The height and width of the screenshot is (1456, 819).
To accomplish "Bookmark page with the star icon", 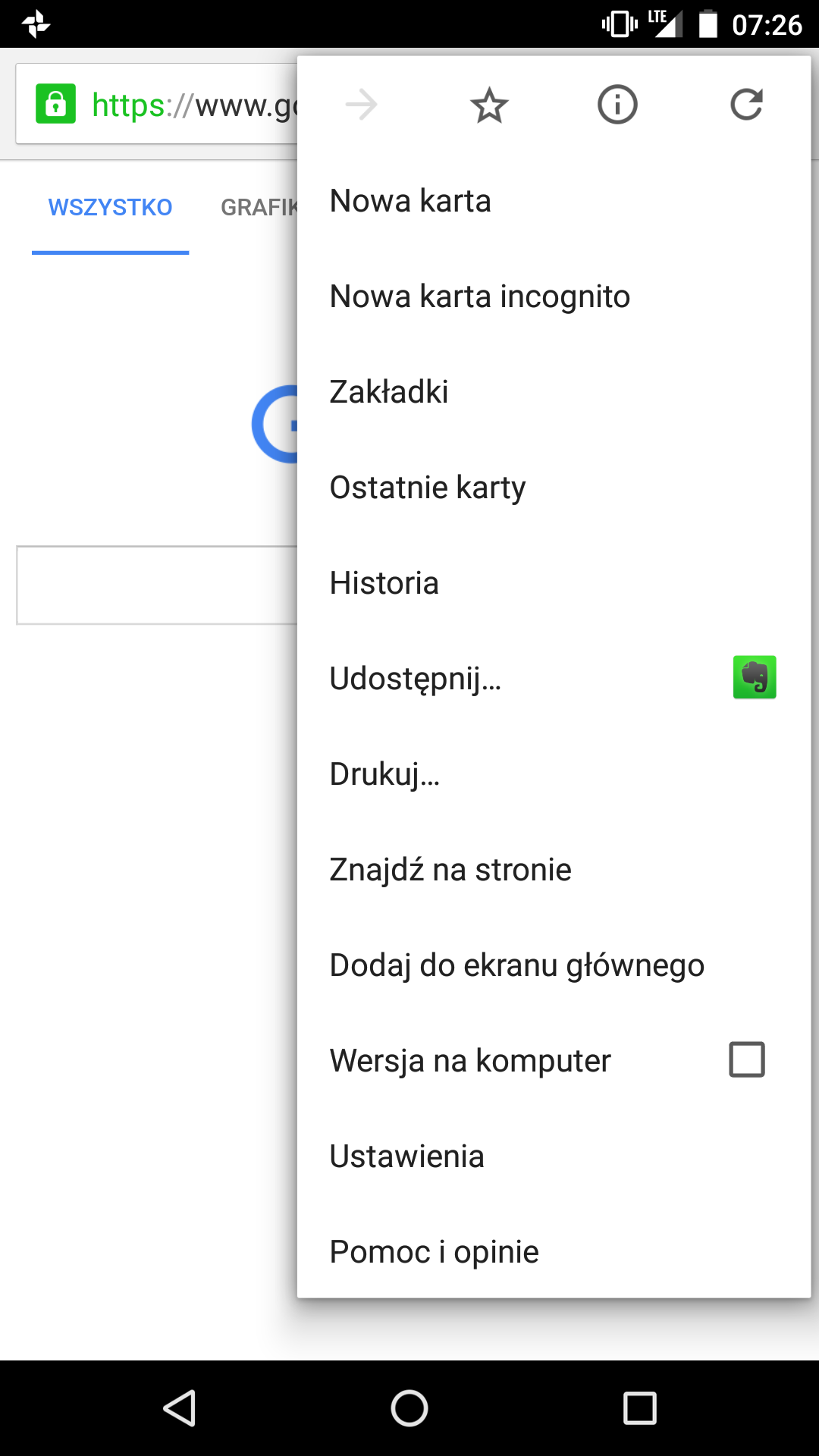I will [x=489, y=105].
